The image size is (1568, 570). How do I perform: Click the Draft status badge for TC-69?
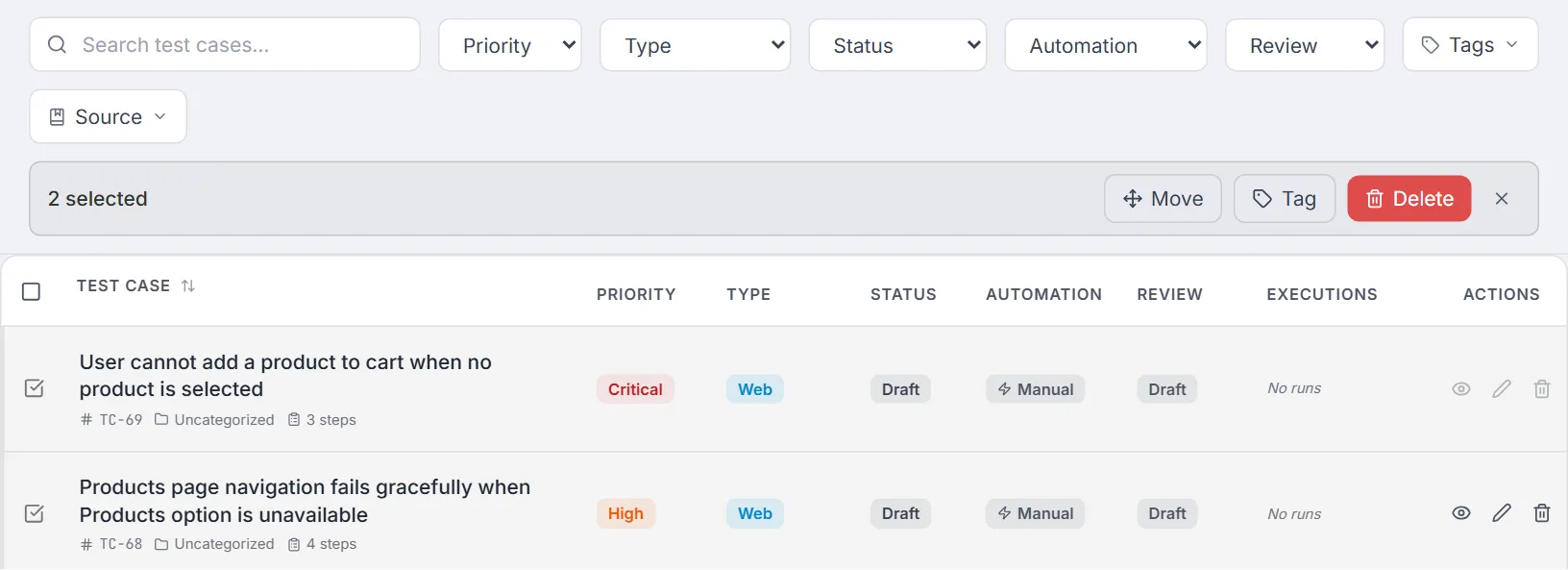point(900,389)
